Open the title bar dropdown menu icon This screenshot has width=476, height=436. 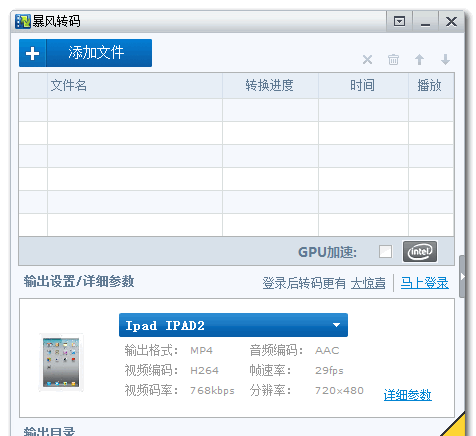click(399, 22)
